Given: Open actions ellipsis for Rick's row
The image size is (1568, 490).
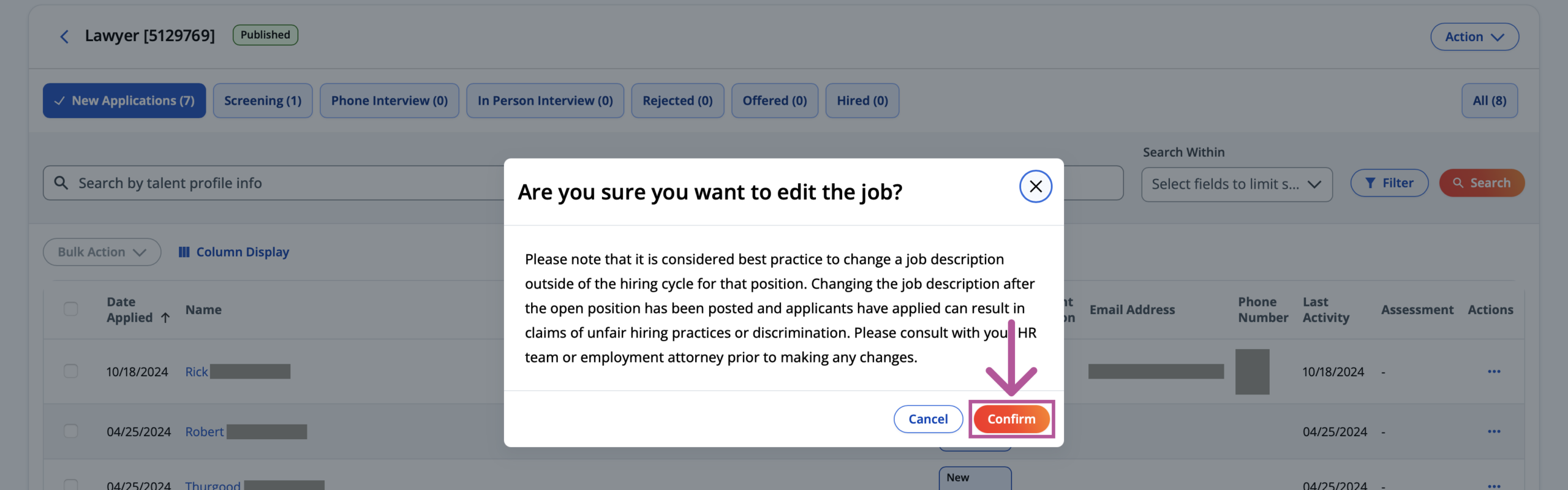Looking at the screenshot, I should tap(1494, 371).
